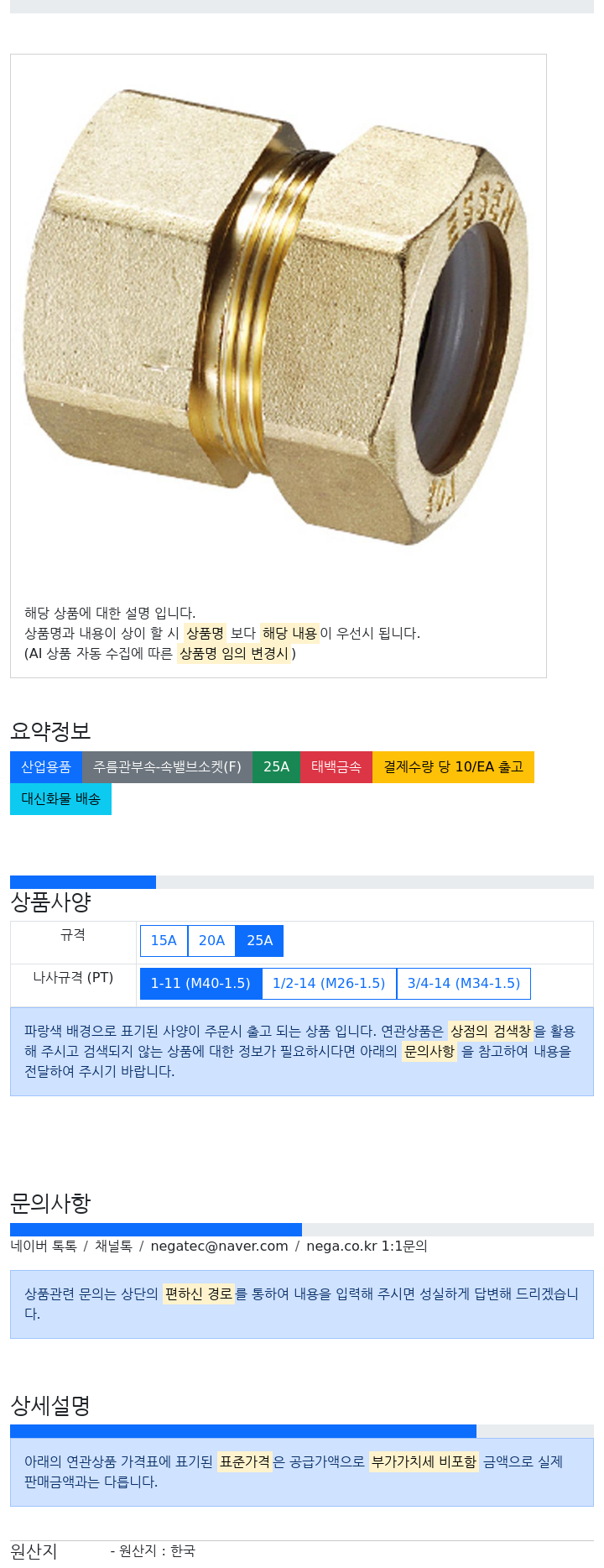Open the 채널톡 contact link
Screen dimensions: 604x1568
pyautogui.click(x=113, y=1246)
